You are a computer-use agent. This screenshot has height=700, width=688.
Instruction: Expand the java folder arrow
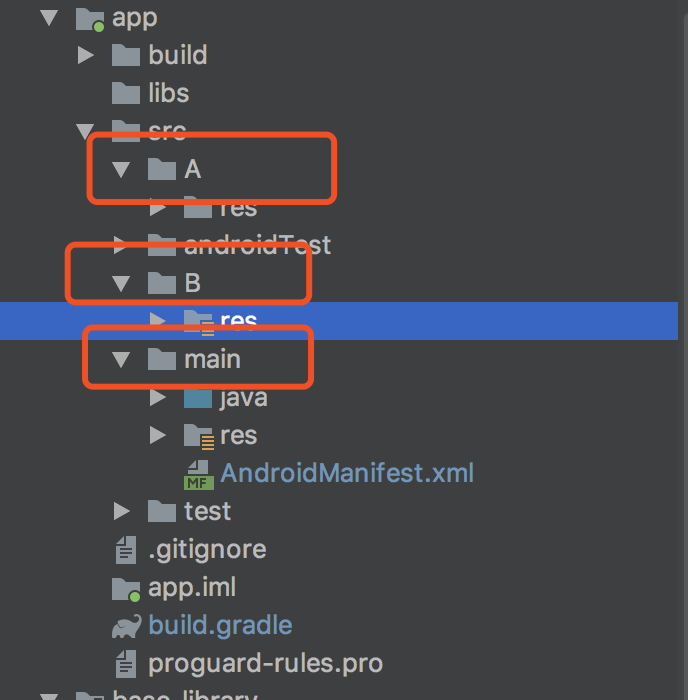[x=157, y=397]
